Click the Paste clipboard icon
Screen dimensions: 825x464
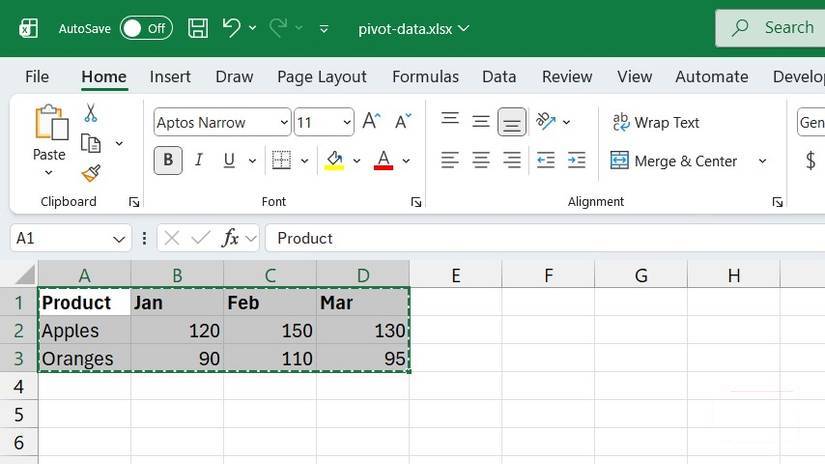tap(51, 123)
